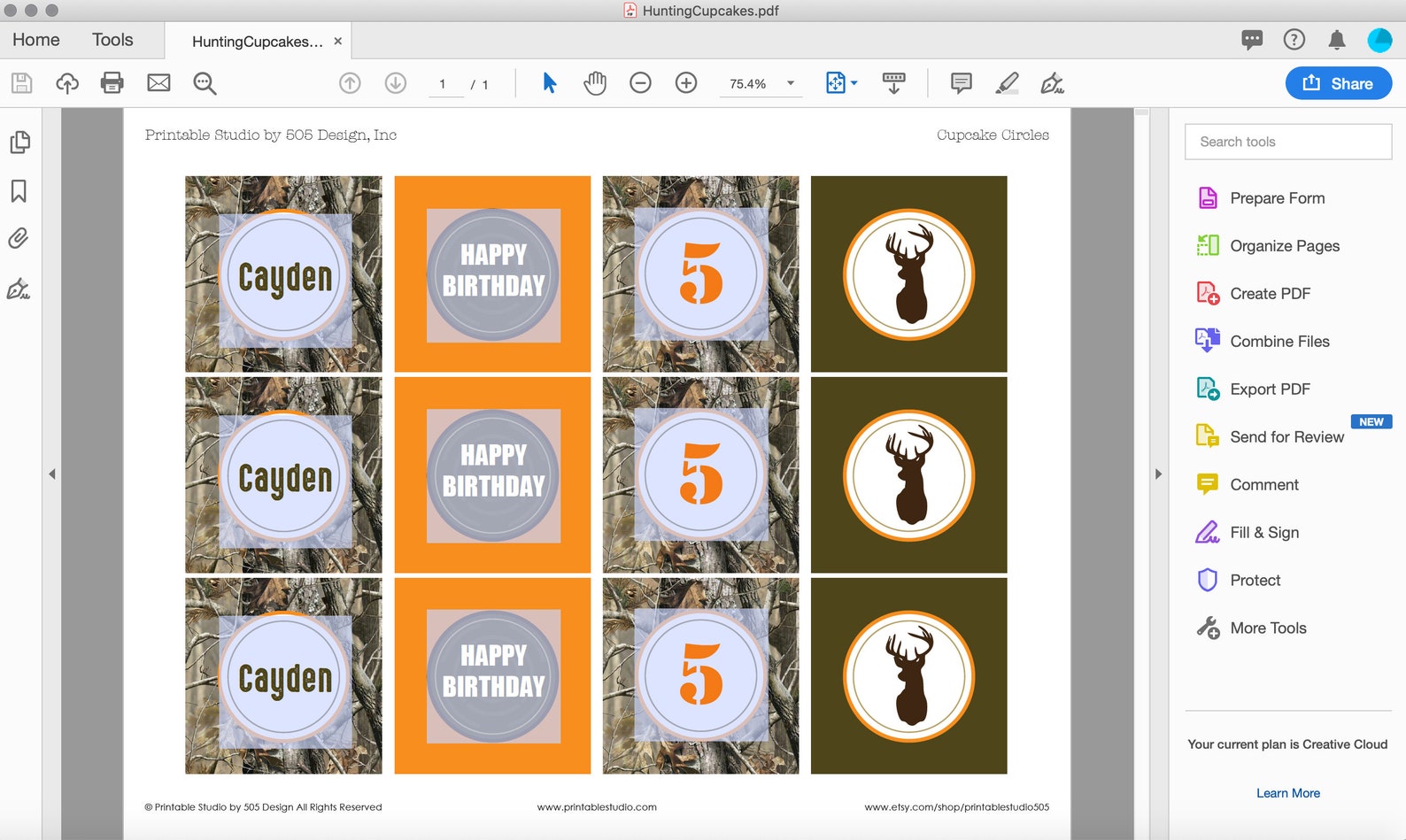This screenshot has width=1406, height=840.
Task: Click the Cupcake Circles header text
Action: [x=993, y=135]
